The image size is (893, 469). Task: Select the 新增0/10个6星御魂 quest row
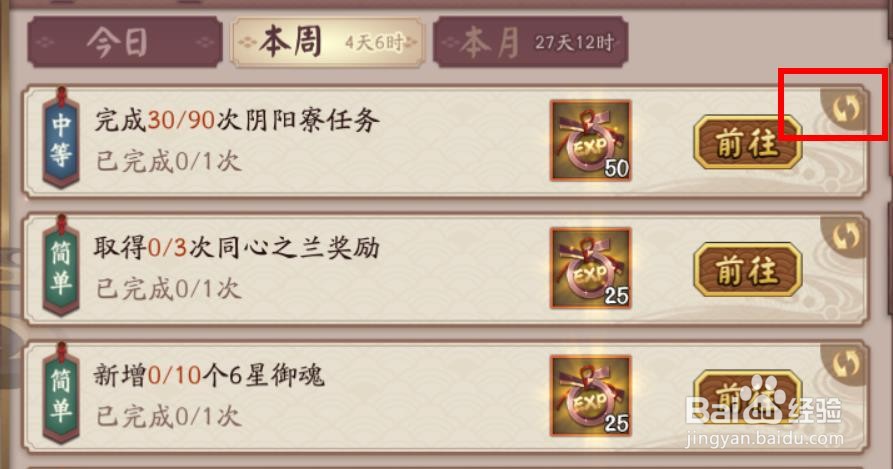click(x=445, y=397)
